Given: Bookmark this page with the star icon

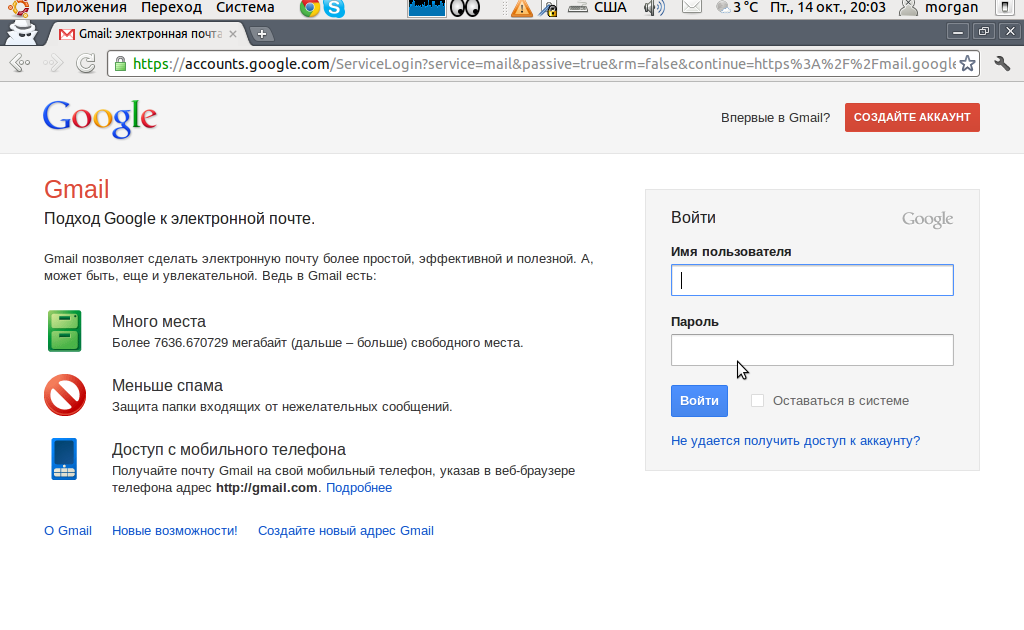Looking at the screenshot, I should (968, 63).
